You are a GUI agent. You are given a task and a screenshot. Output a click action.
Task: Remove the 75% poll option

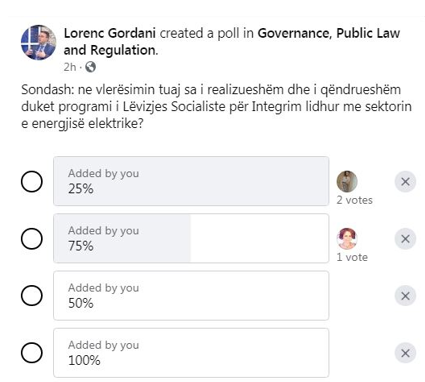405,239
